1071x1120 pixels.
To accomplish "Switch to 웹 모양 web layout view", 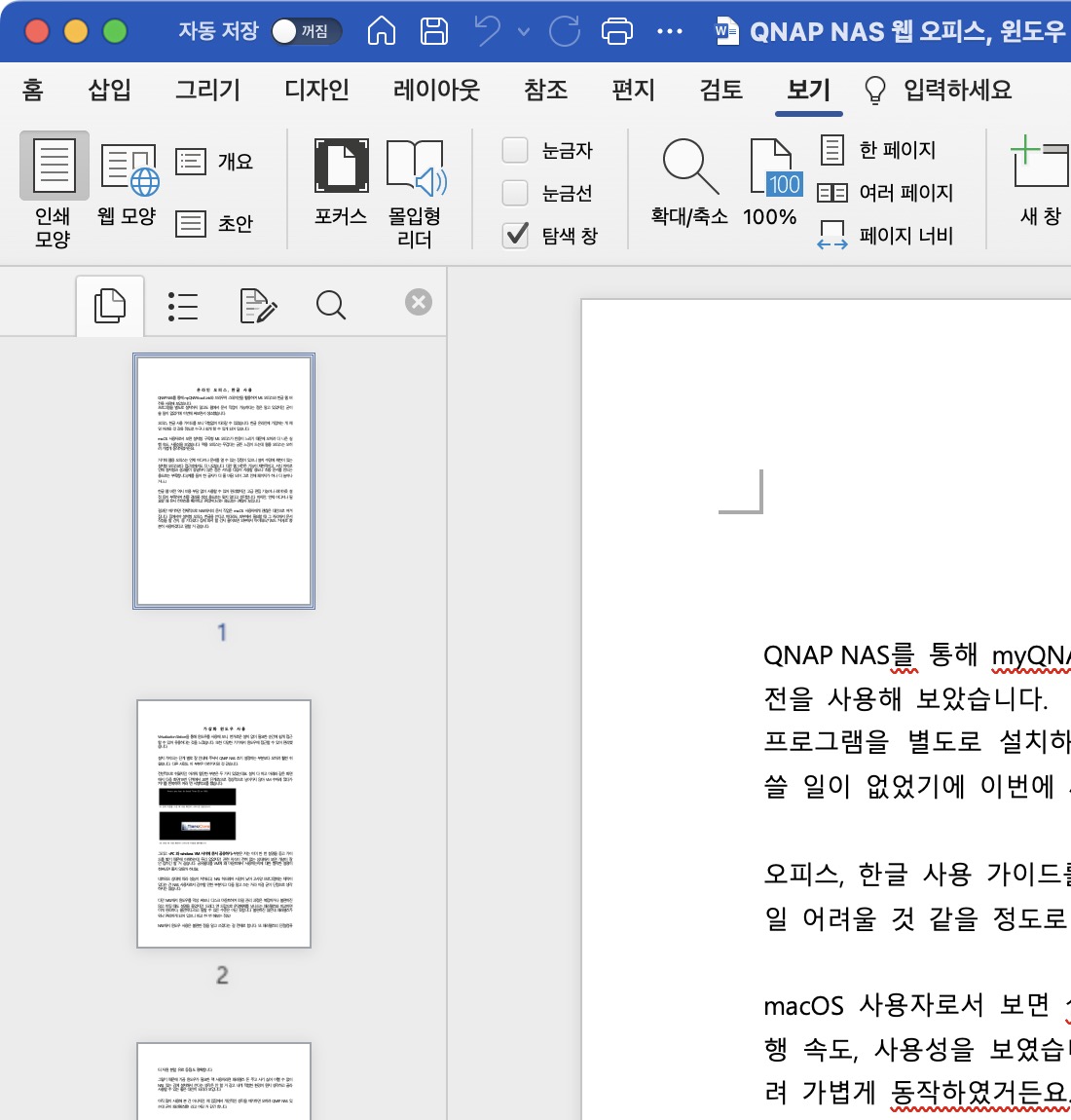I will pyautogui.click(x=128, y=185).
